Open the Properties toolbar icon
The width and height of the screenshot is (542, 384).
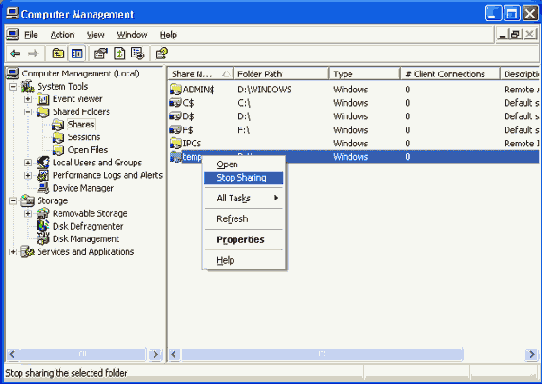pos(101,54)
